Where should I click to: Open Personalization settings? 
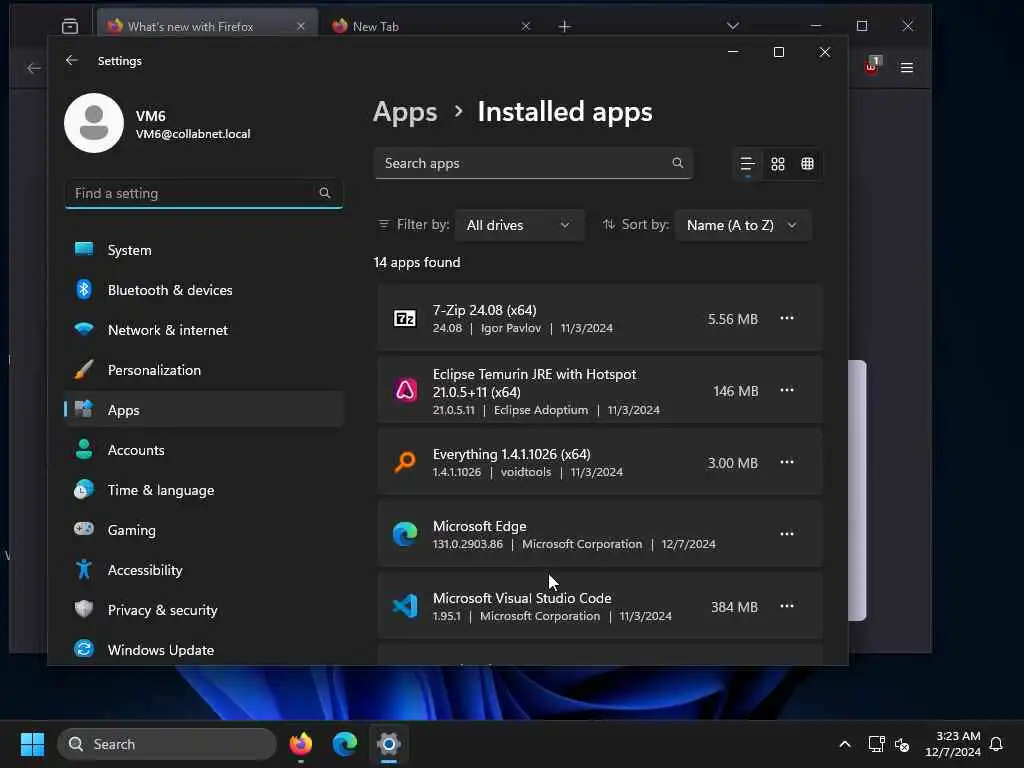point(204,370)
